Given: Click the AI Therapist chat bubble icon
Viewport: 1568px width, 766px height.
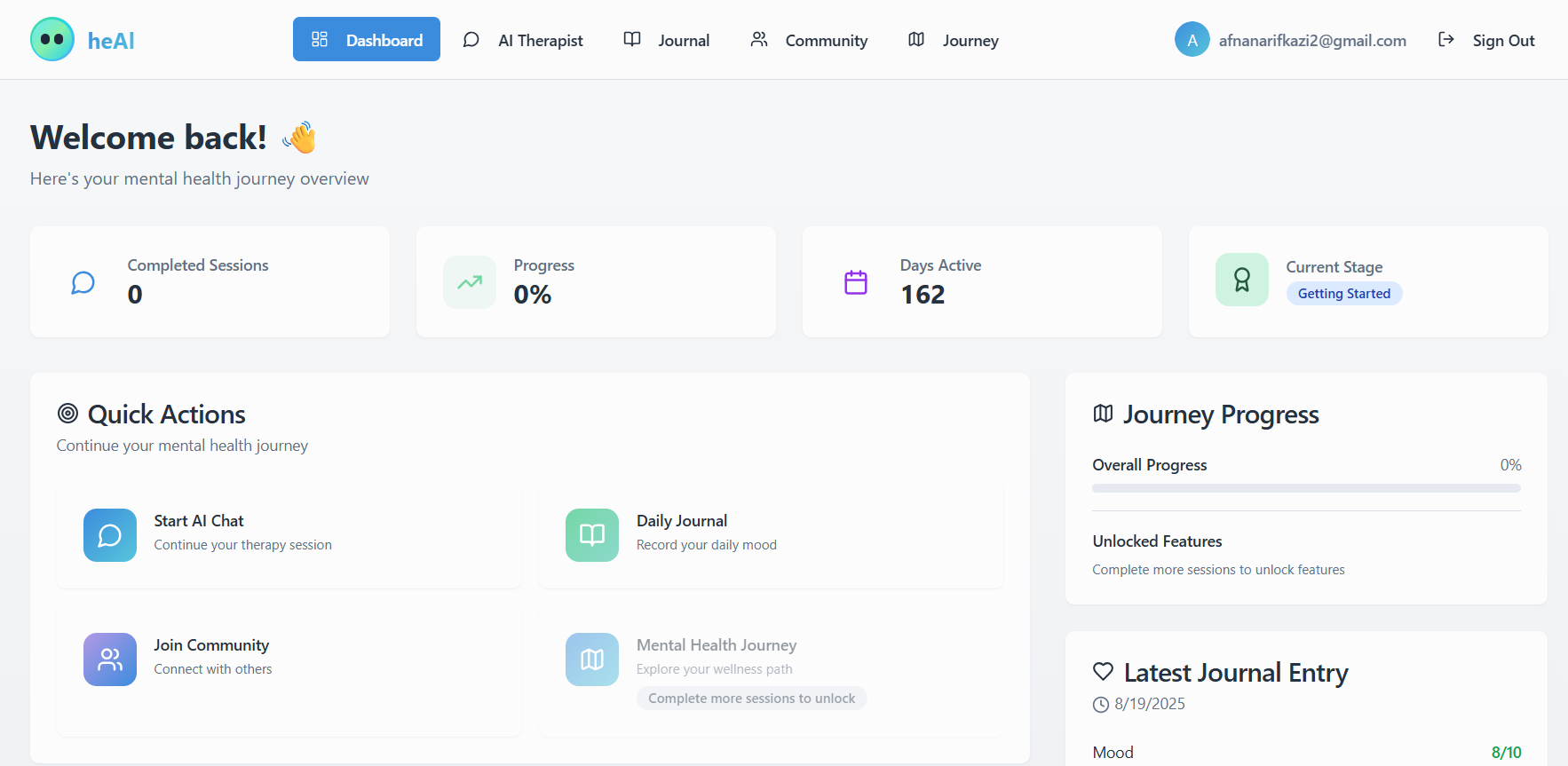Looking at the screenshot, I should click(x=471, y=39).
